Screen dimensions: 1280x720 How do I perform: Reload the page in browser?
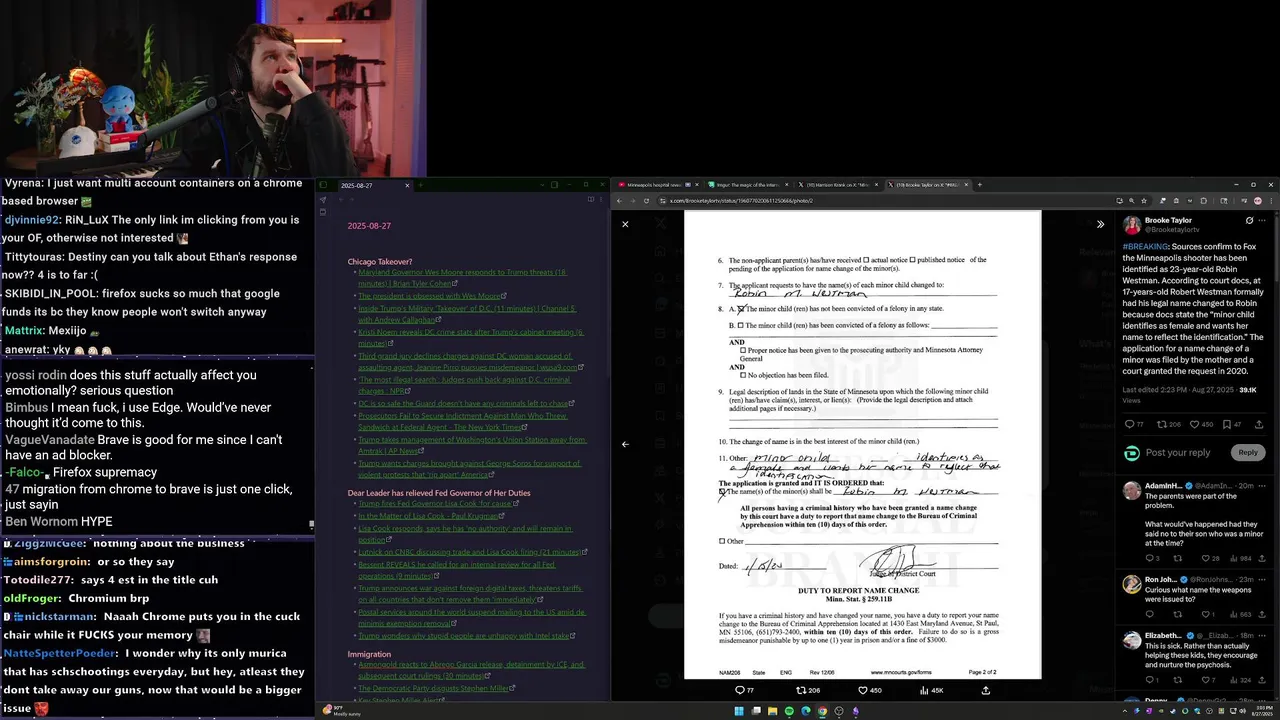646,201
